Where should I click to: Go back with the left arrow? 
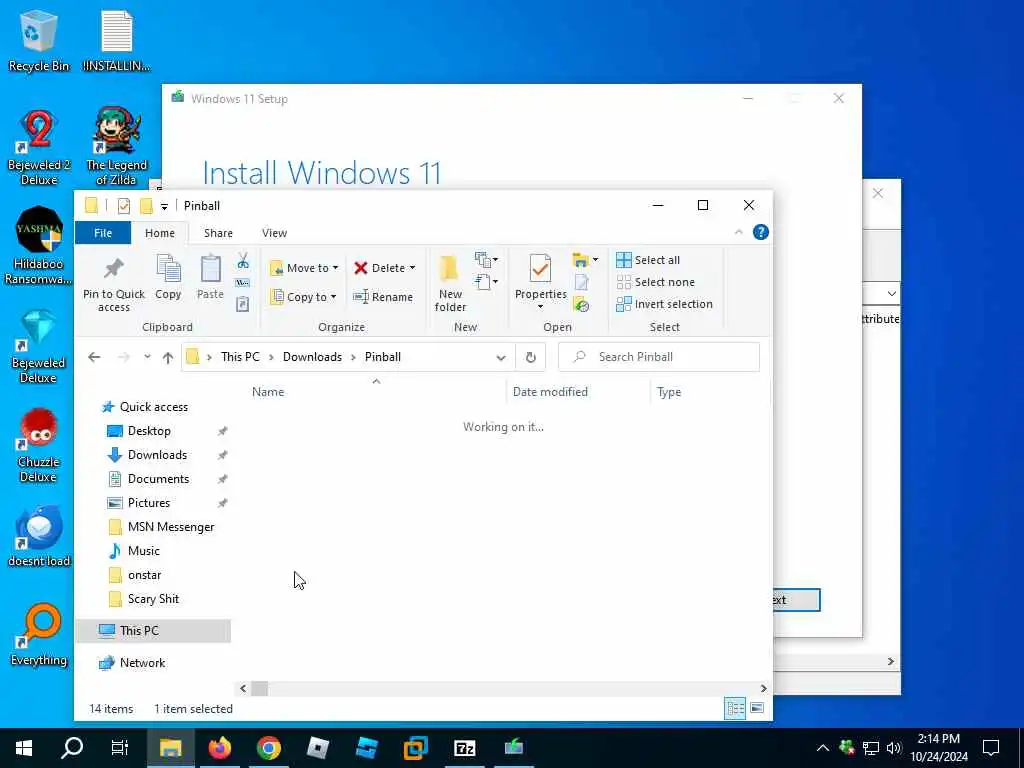coord(94,357)
